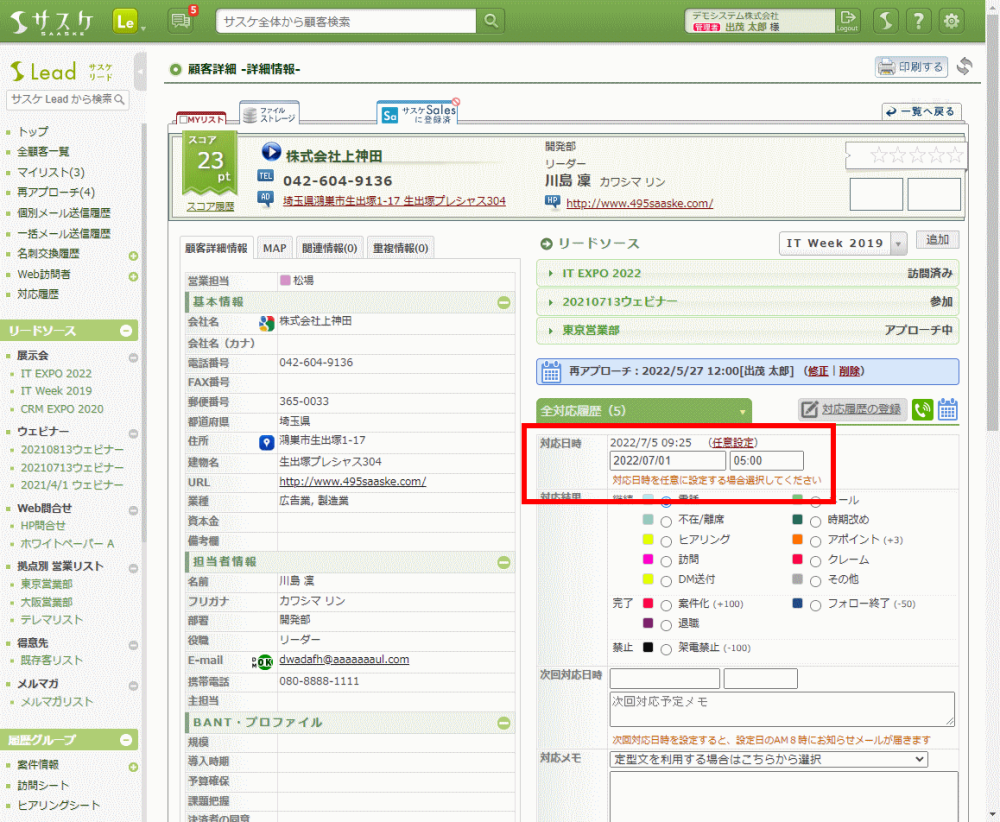1000x822 pixels.
Task: Click the plus icon next to 名刺交換履歴
Action: 133,256
